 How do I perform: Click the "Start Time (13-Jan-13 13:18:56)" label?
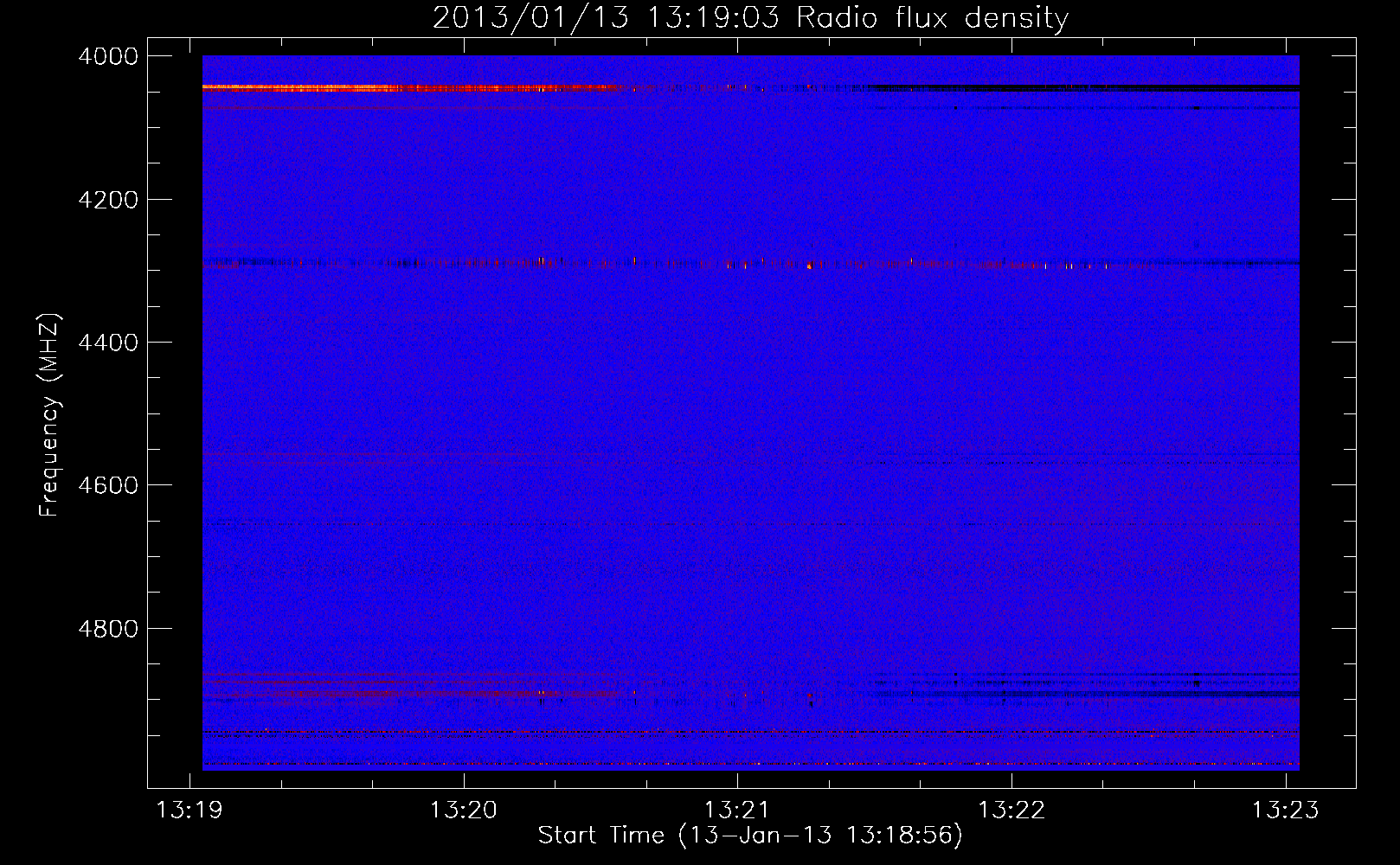click(x=750, y=836)
